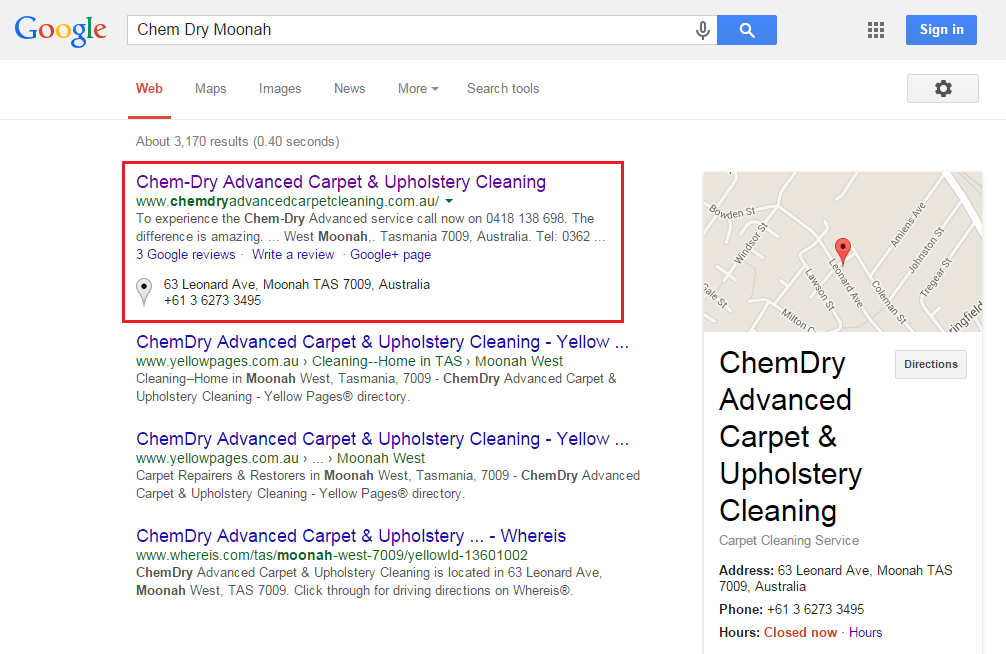Viewport: 1006px width, 654px height.
Task: Open the Search tools options
Action: pyautogui.click(x=503, y=89)
